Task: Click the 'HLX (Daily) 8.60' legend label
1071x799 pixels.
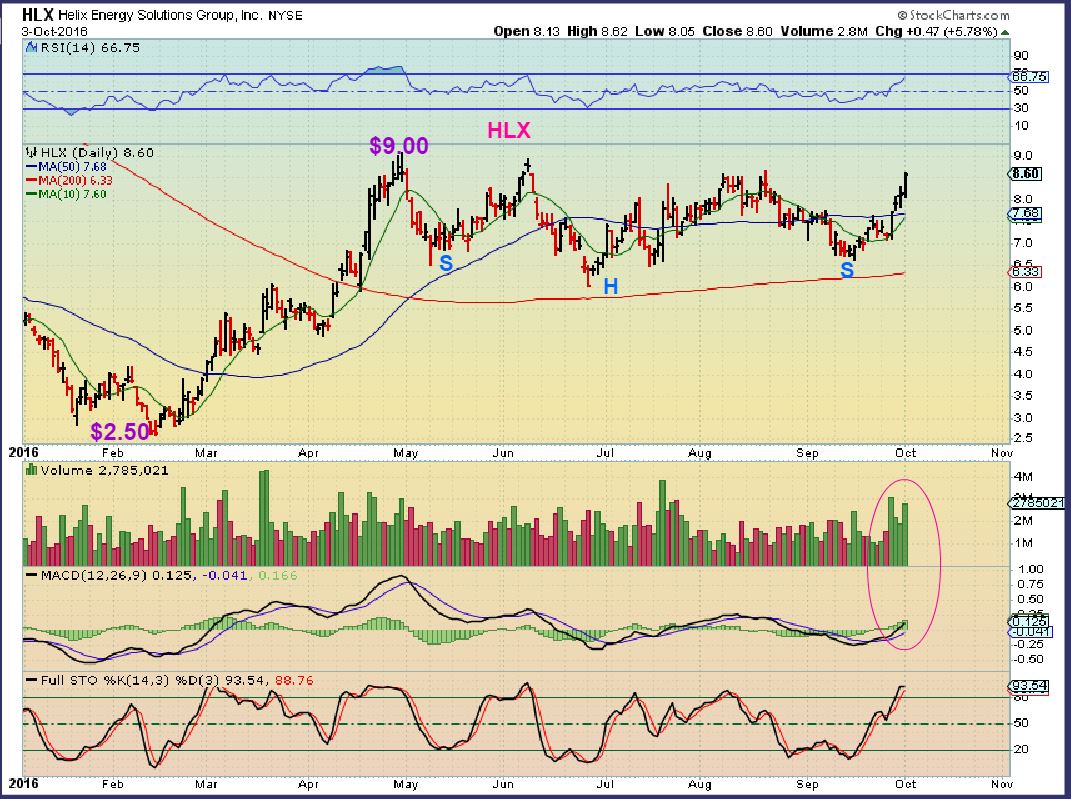Action: tap(97, 152)
